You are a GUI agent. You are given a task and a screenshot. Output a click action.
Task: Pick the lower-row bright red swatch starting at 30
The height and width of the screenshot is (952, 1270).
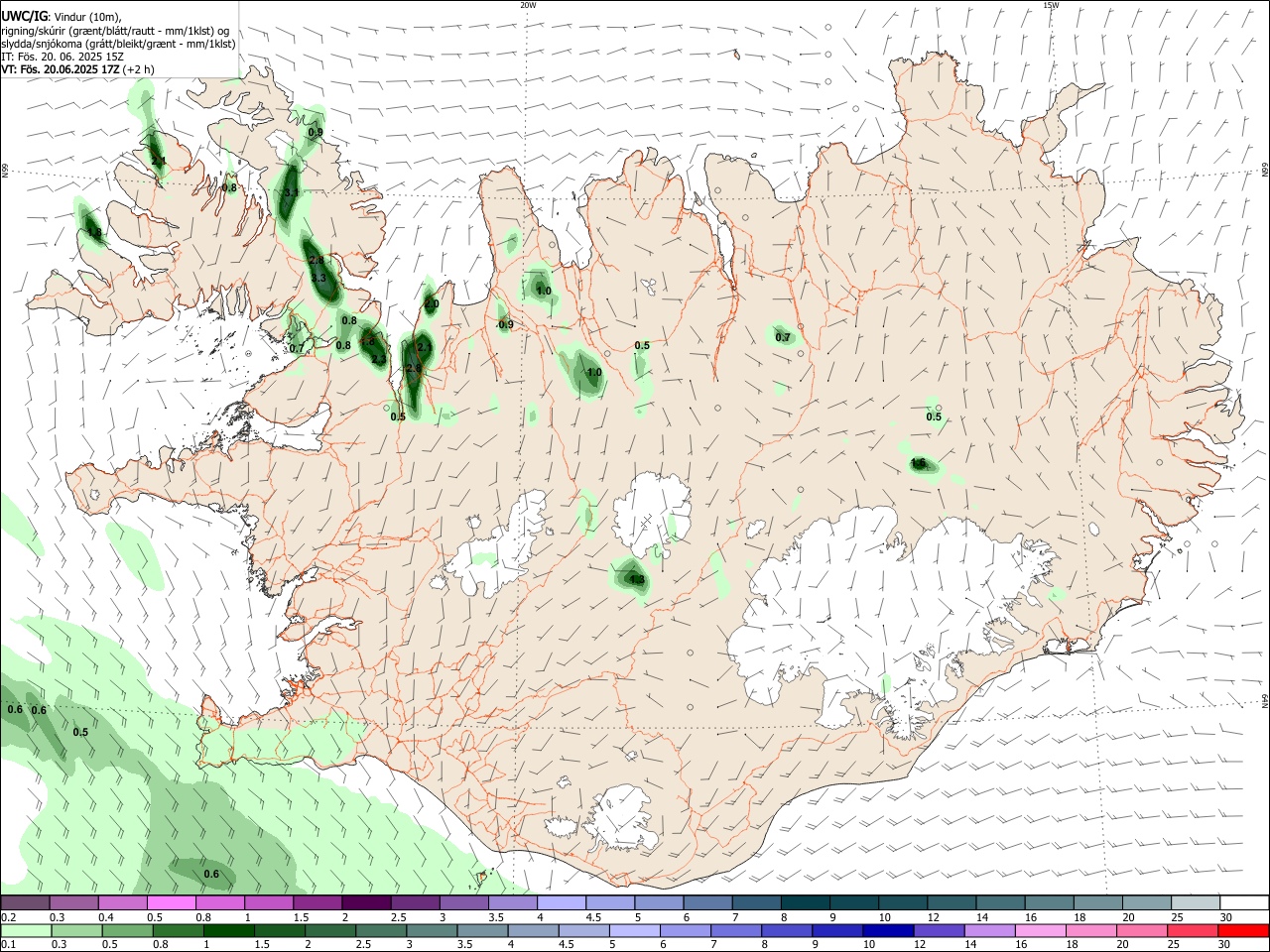pyautogui.click(x=1243, y=930)
